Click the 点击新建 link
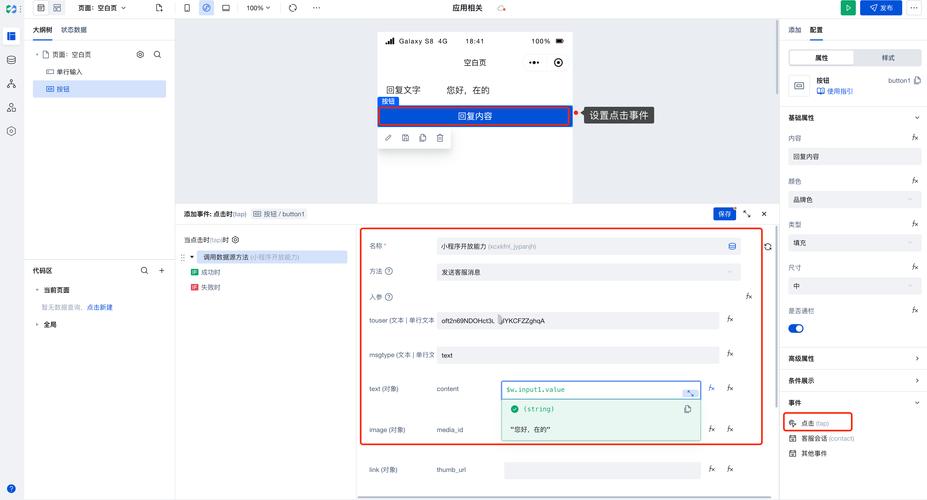Screen dimensions: 927x500 [x=99, y=307]
